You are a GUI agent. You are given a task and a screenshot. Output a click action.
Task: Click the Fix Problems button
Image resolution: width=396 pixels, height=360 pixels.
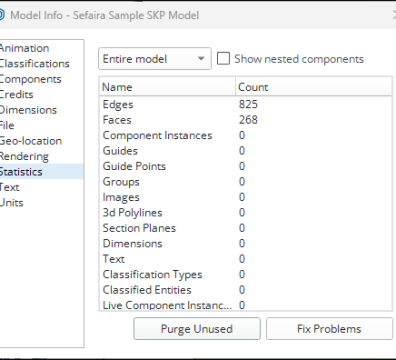click(329, 329)
